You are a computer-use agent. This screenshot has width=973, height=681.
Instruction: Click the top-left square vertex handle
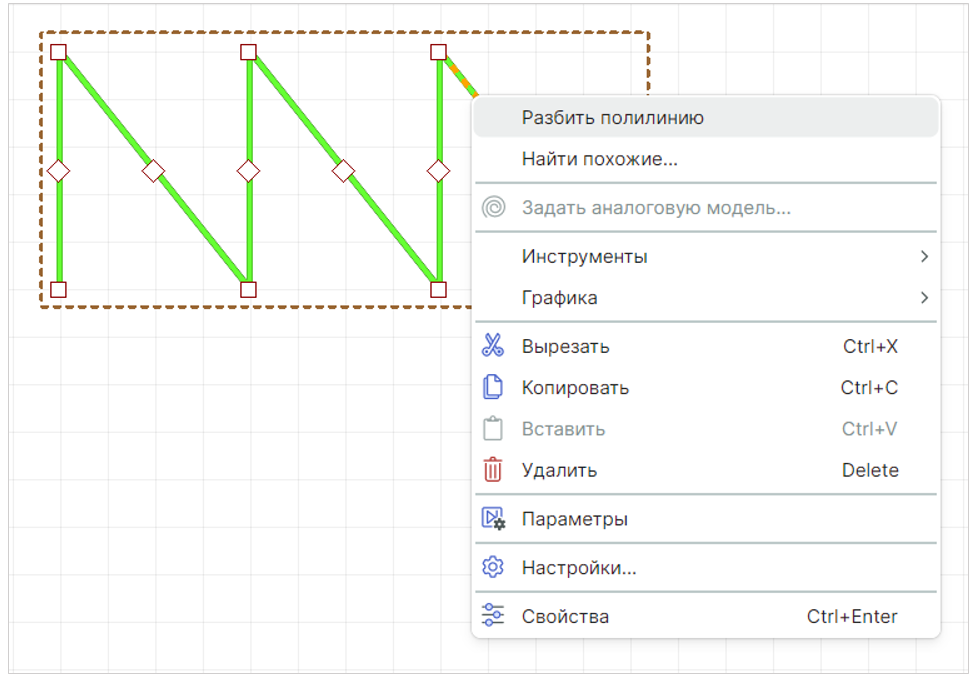coord(59,52)
